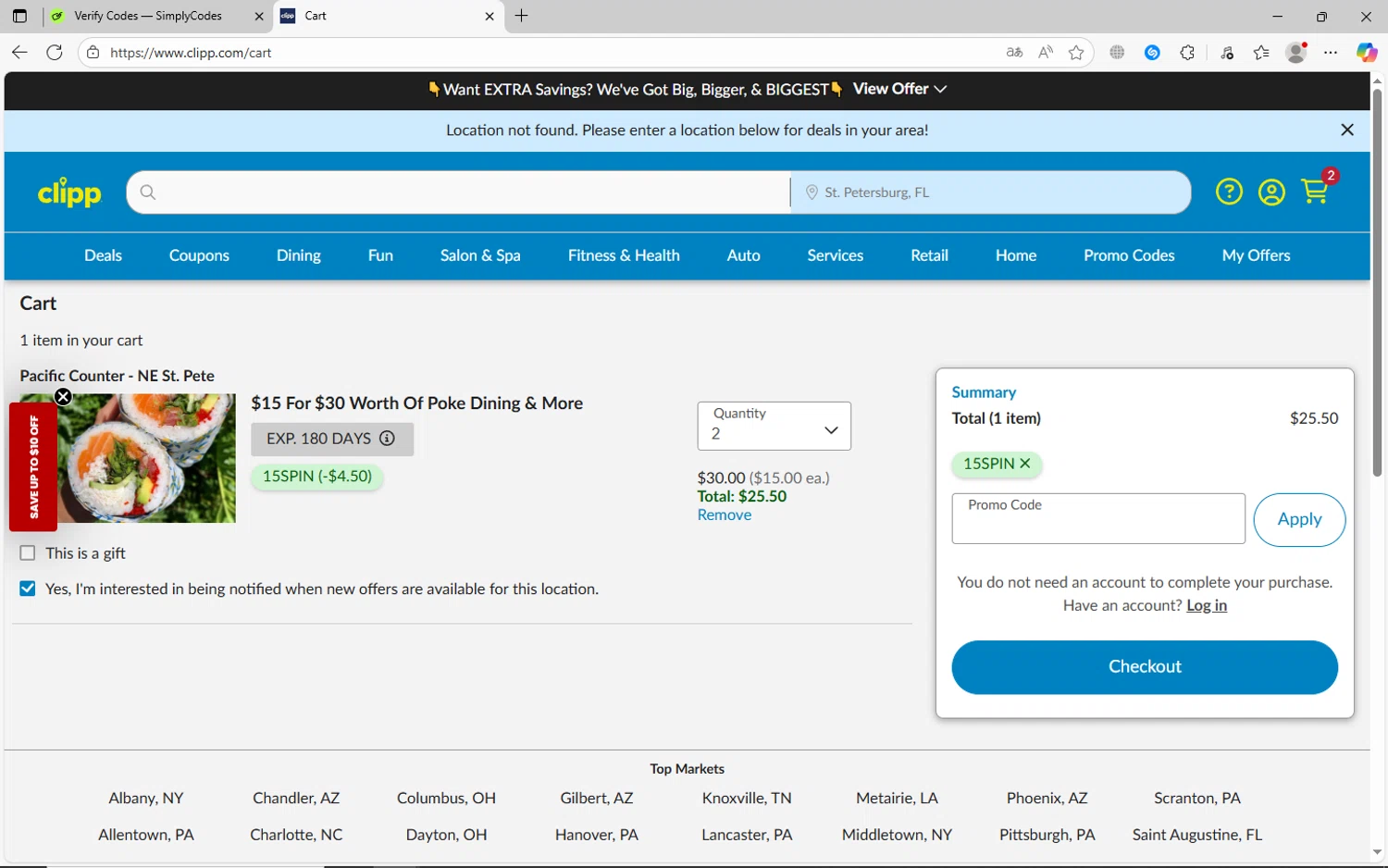This screenshot has width=1388, height=868.
Task: Open the Retail category
Action: click(x=930, y=255)
